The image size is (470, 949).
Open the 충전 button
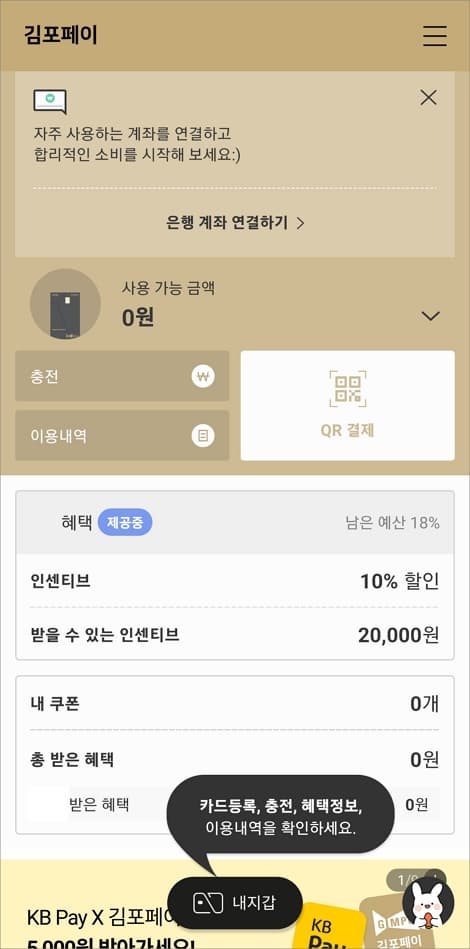(122, 376)
